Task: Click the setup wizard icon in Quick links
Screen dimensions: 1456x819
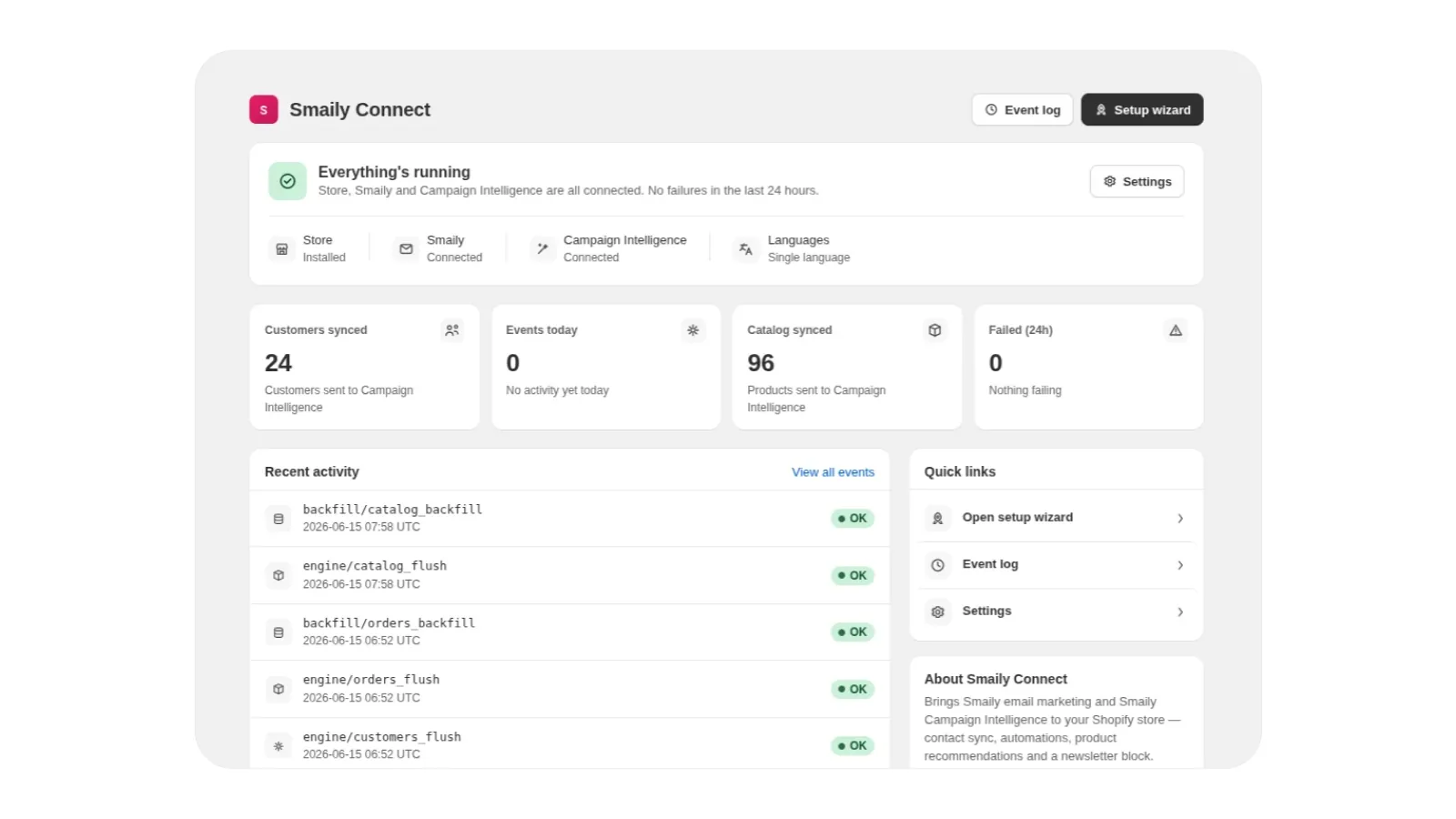Action: pos(937,518)
